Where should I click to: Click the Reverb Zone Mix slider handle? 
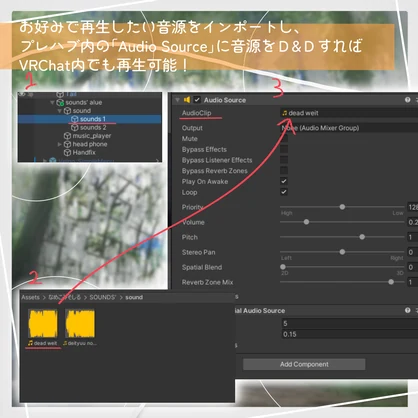point(391,282)
